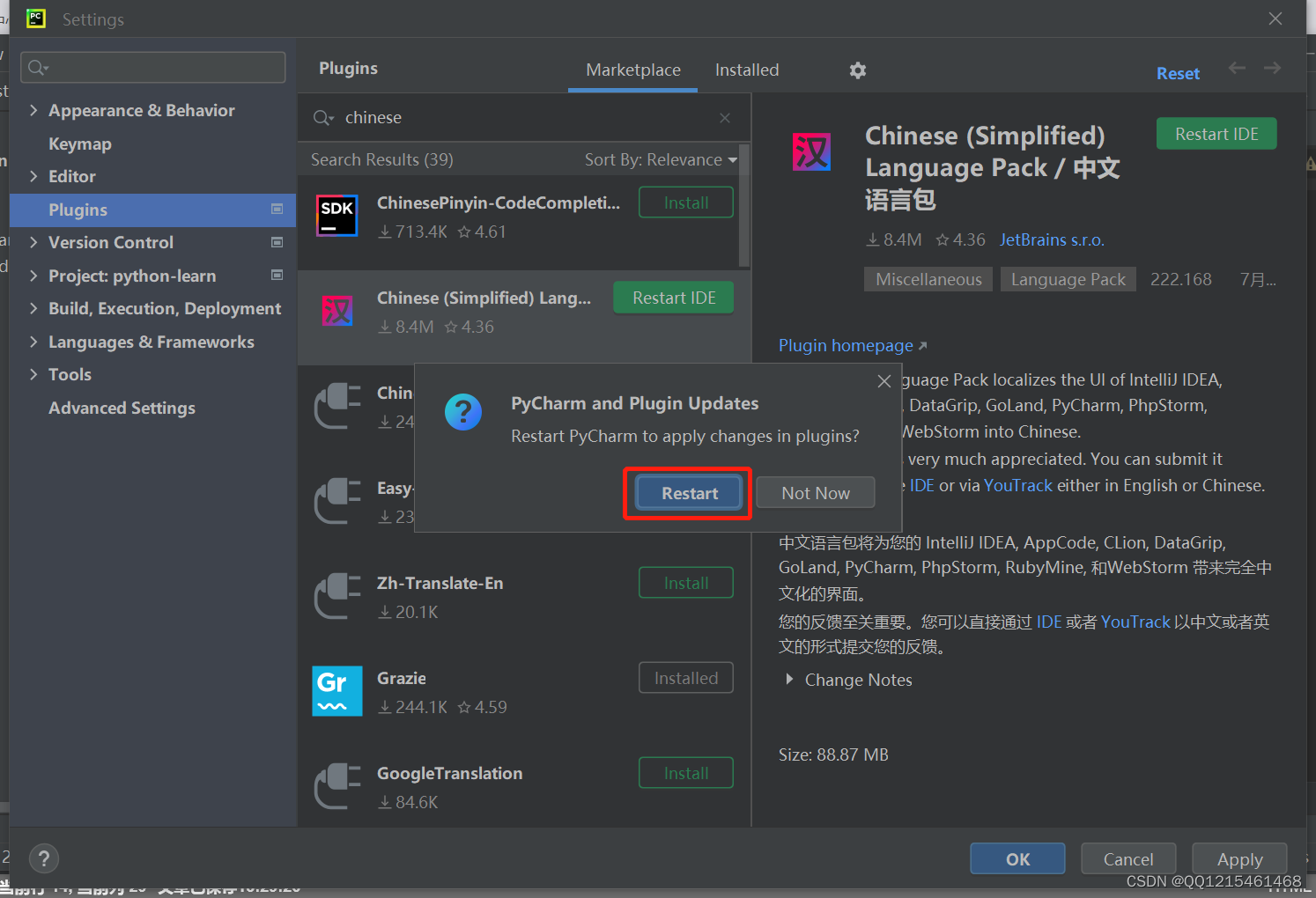The image size is (1316, 898).
Task: Switch to the Installed tab
Action: pos(747,70)
